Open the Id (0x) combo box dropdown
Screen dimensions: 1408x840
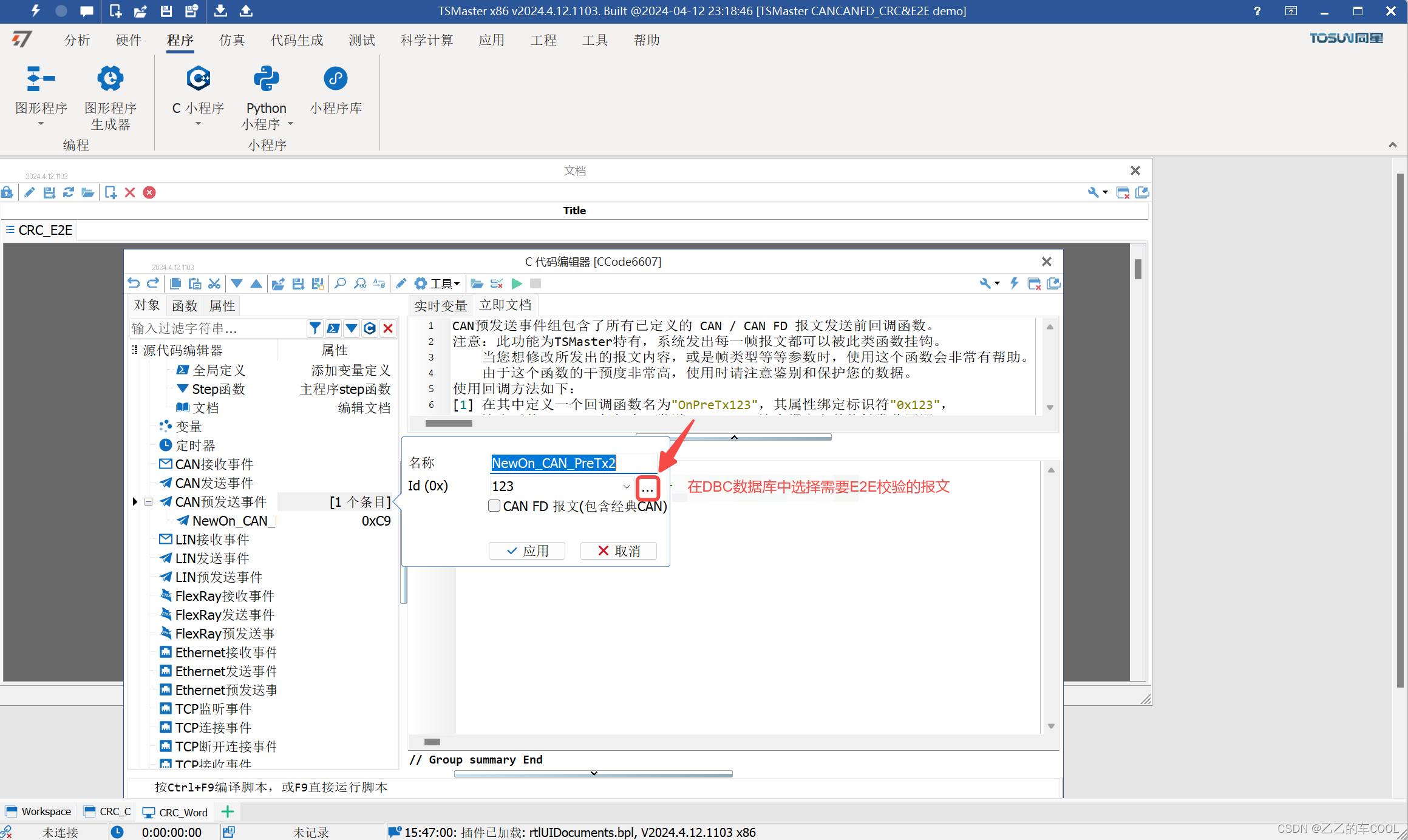[626, 486]
